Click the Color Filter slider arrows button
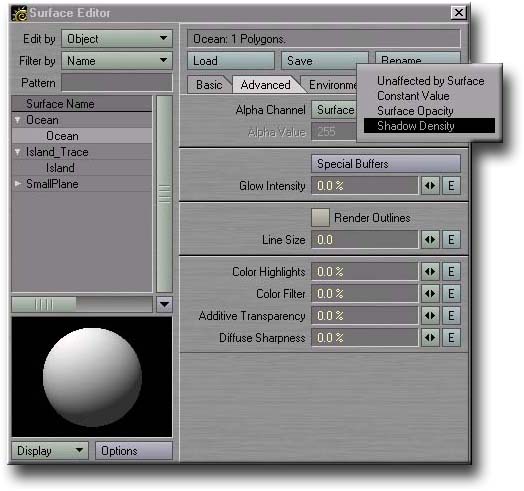Image resolution: width=524 pixels, height=491 pixels. (430, 293)
